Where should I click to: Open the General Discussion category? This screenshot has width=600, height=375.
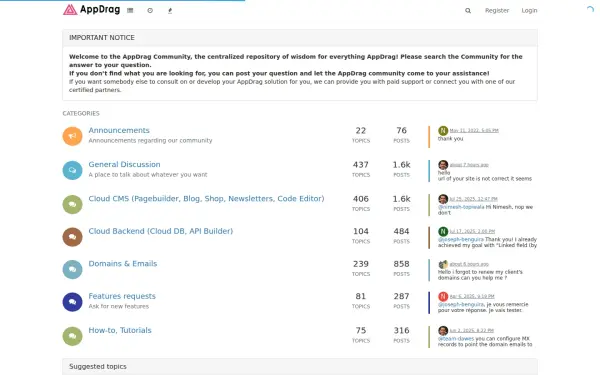[124, 165]
